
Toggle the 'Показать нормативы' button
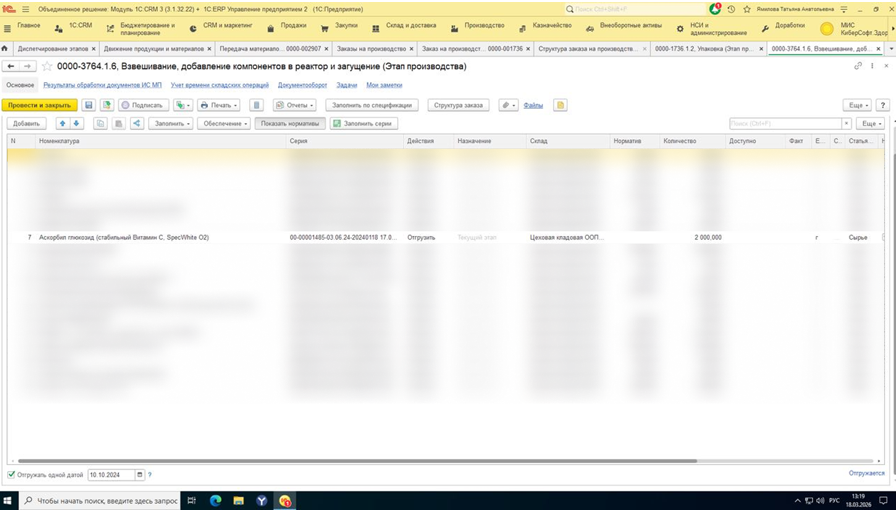tap(289, 124)
